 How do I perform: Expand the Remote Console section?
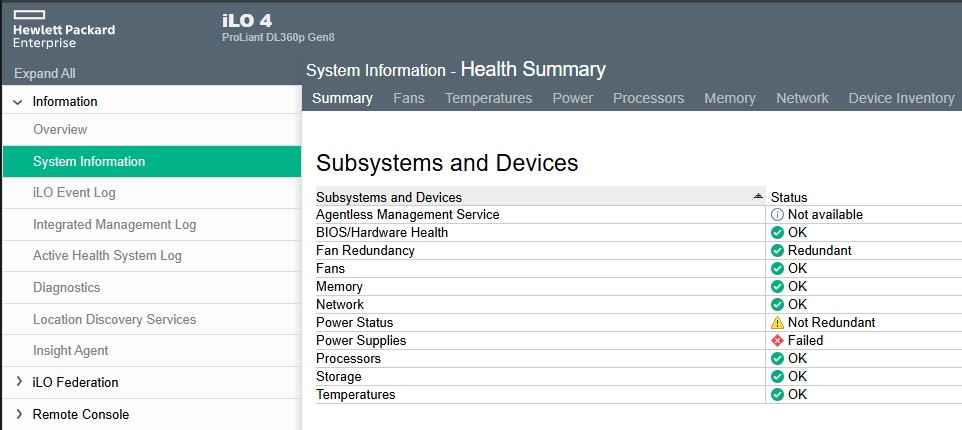point(18,414)
